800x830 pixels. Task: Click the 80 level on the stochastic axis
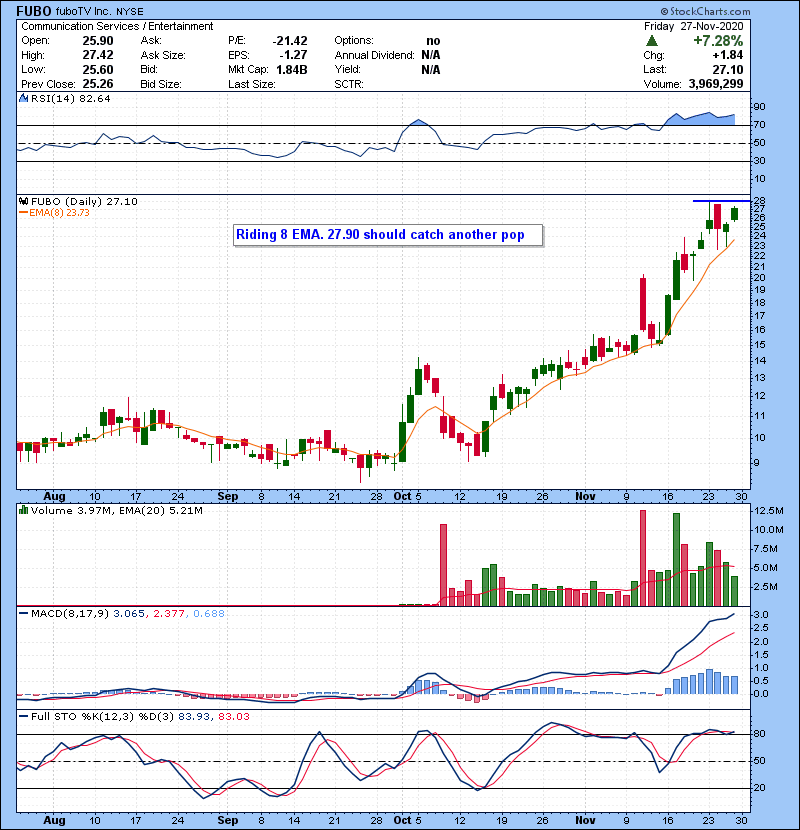click(759, 734)
